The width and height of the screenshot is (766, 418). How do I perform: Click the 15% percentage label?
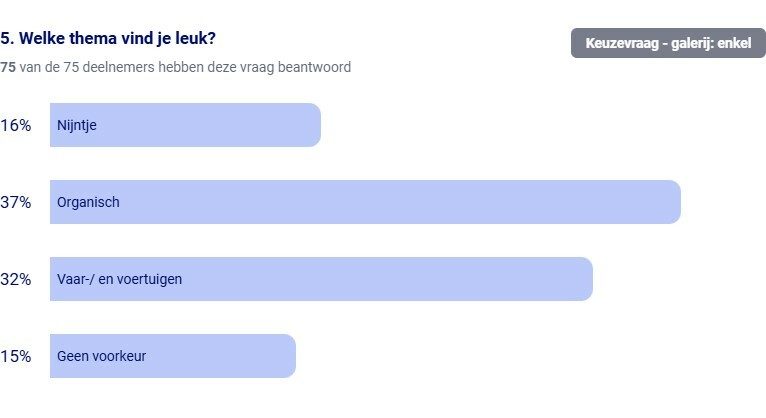click(x=16, y=356)
